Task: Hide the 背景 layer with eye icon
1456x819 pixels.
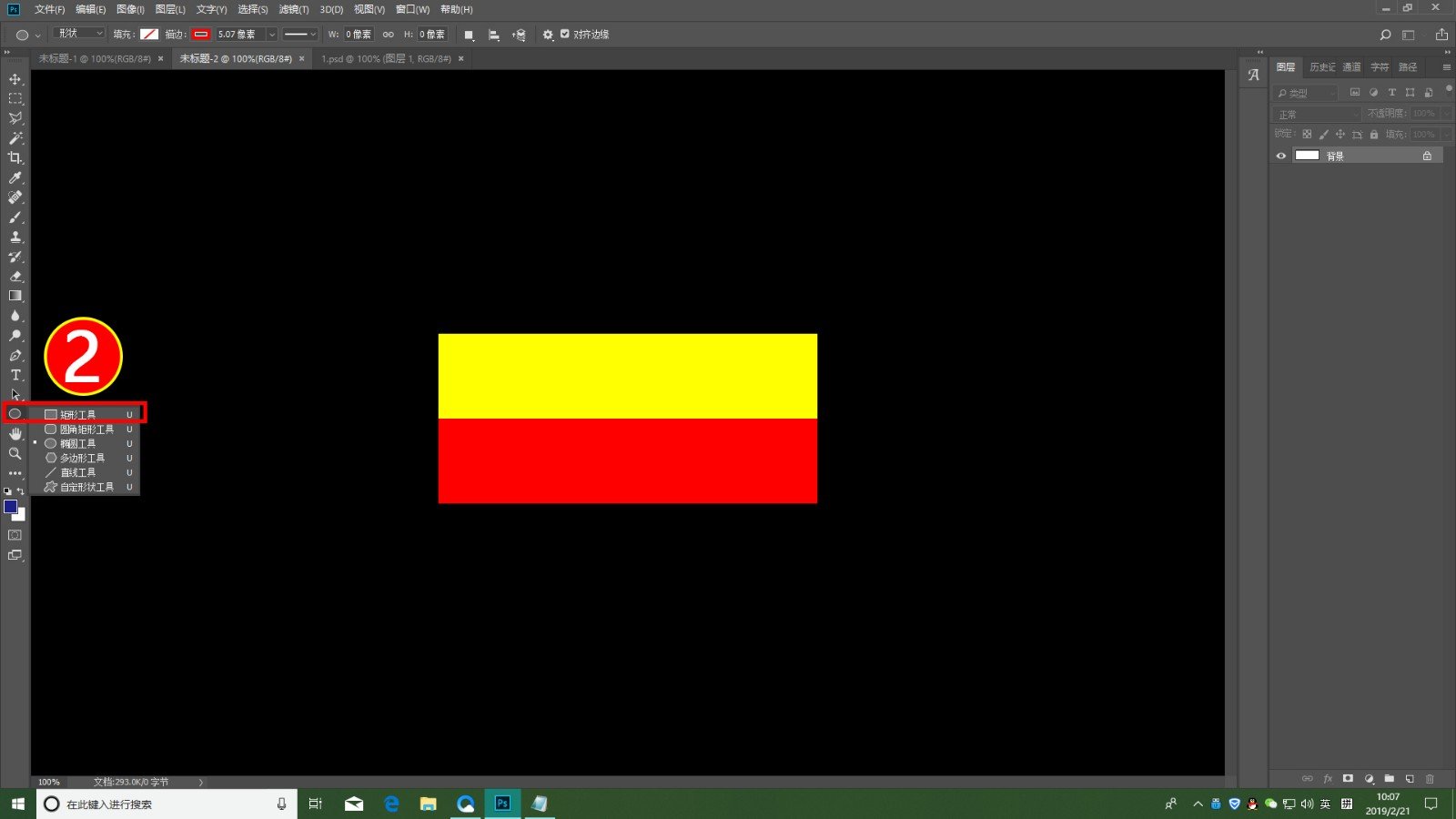Action: point(1281,156)
